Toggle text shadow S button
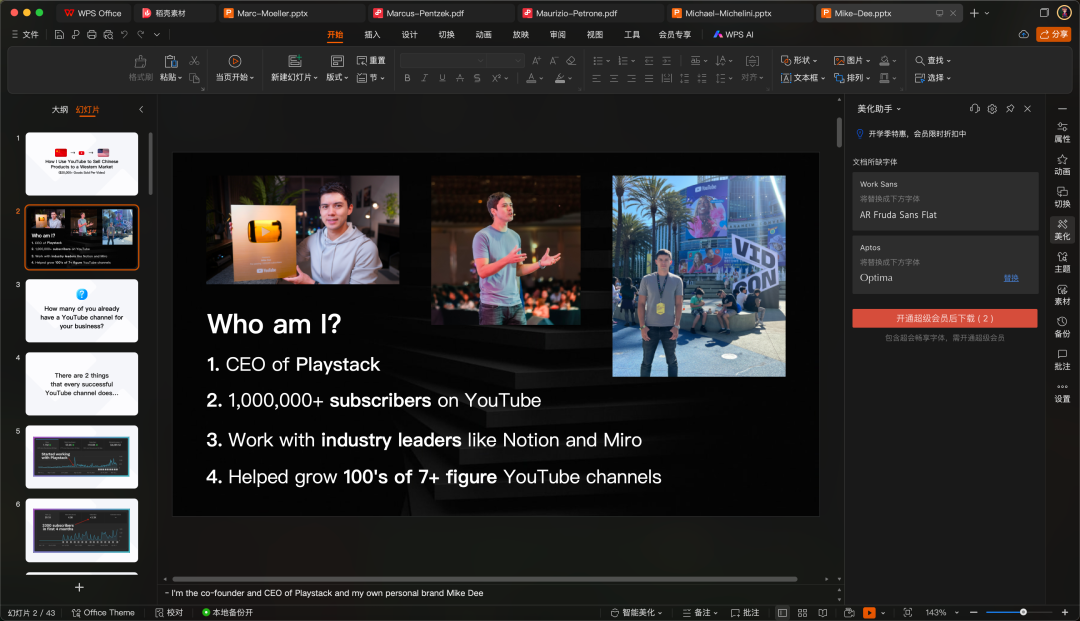 point(477,78)
